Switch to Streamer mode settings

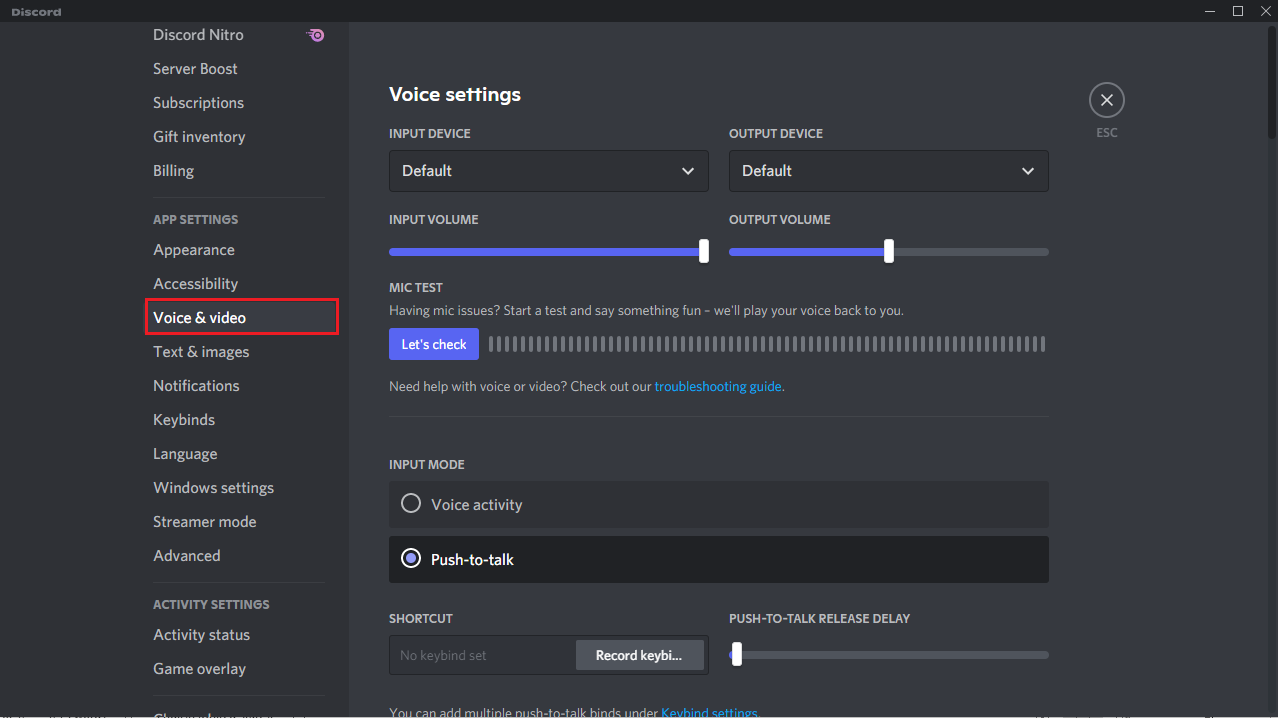point(205,521)
